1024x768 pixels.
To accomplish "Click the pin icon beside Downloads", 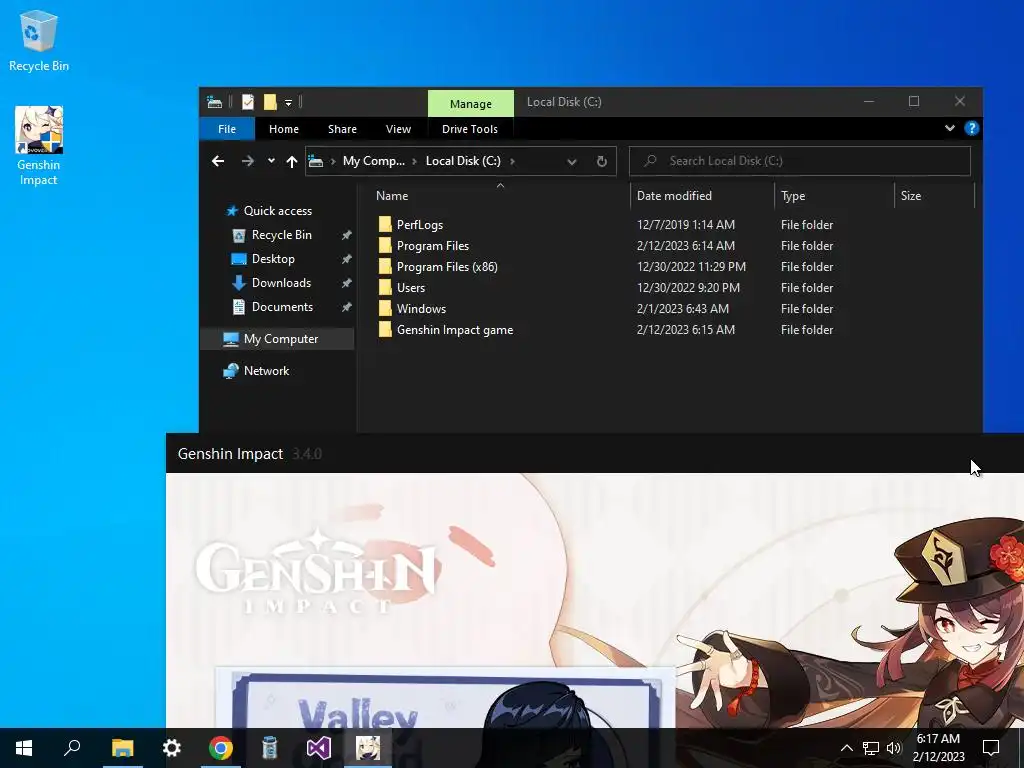I will tap(346, 283).
